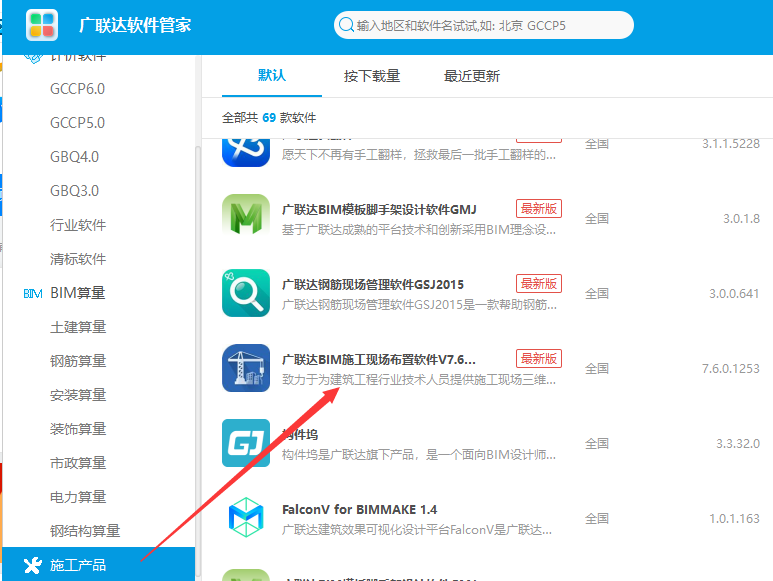
Task: Select GCCP6.0 in the sidebar
Action: coord(77,89)
